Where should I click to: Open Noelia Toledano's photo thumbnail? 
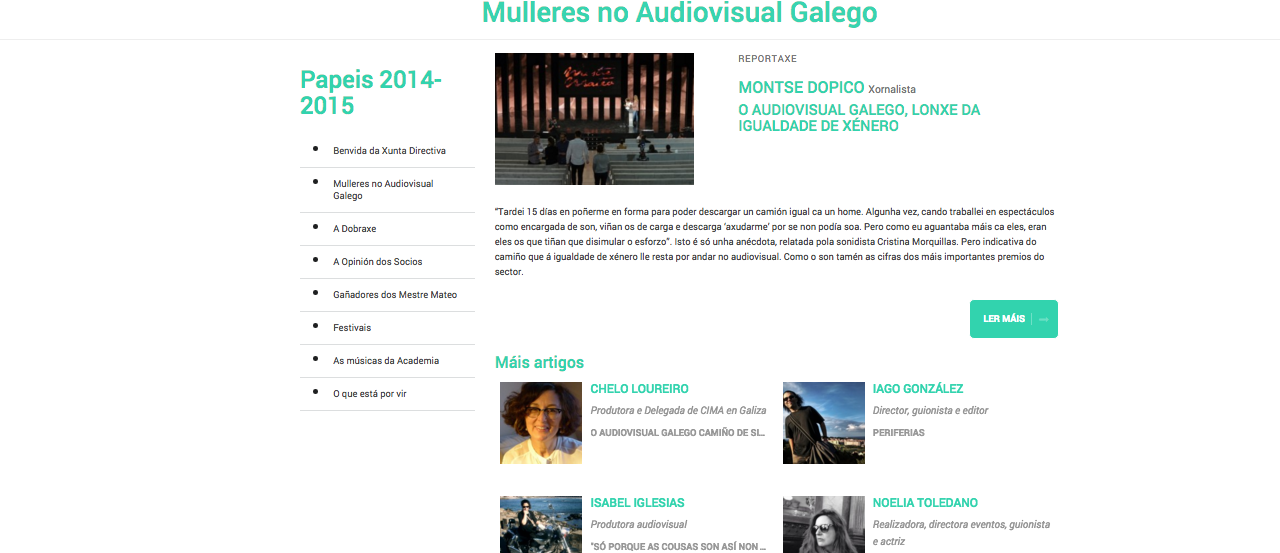(x=824, y=524)
